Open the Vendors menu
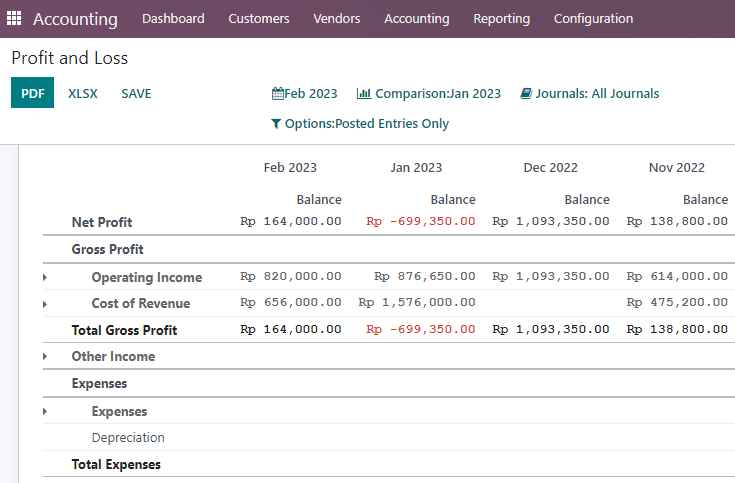Image resolution: width=735 pixels, height=483 pixels. click(x=337, y=19)
